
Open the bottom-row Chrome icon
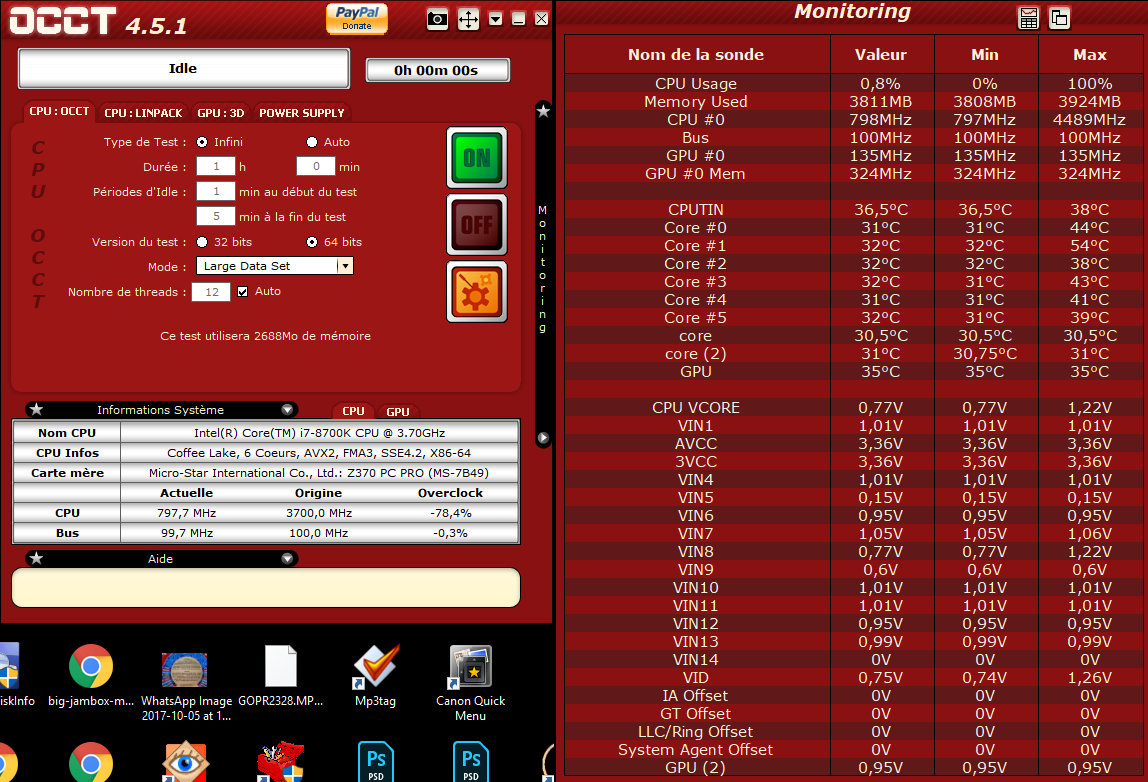click(x=91, y=762)
